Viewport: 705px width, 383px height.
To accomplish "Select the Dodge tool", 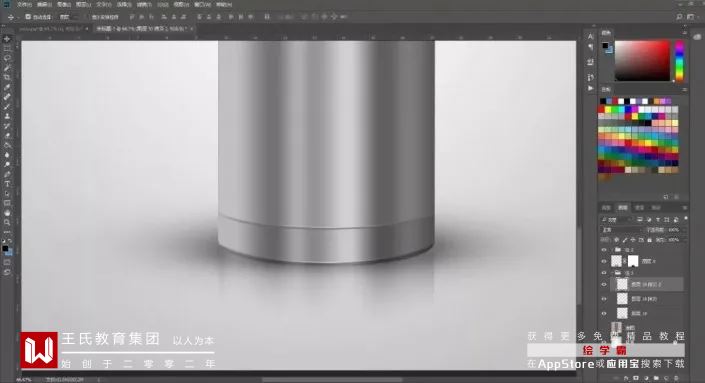I will pos(7,165).
